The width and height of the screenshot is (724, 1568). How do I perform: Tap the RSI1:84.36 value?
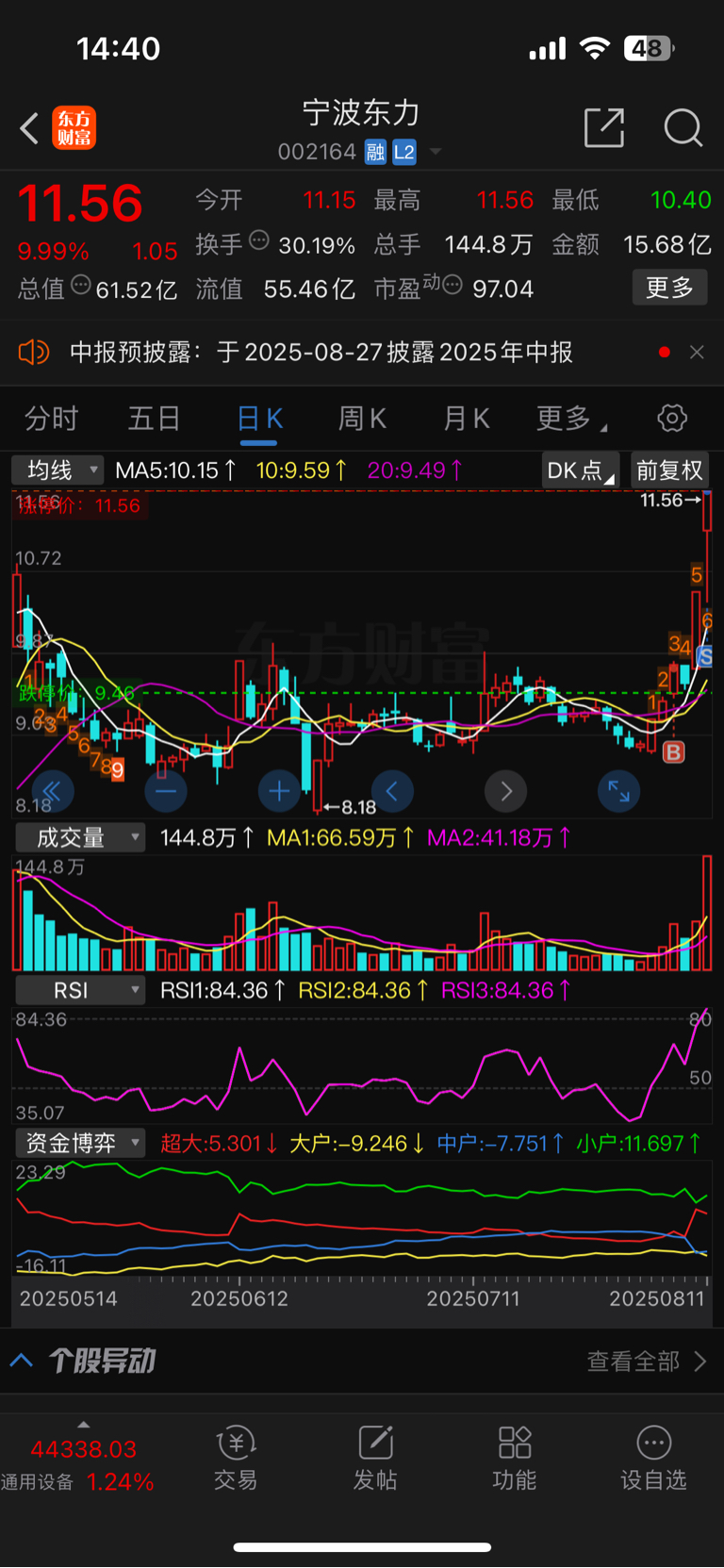click(x=222, y=990)
